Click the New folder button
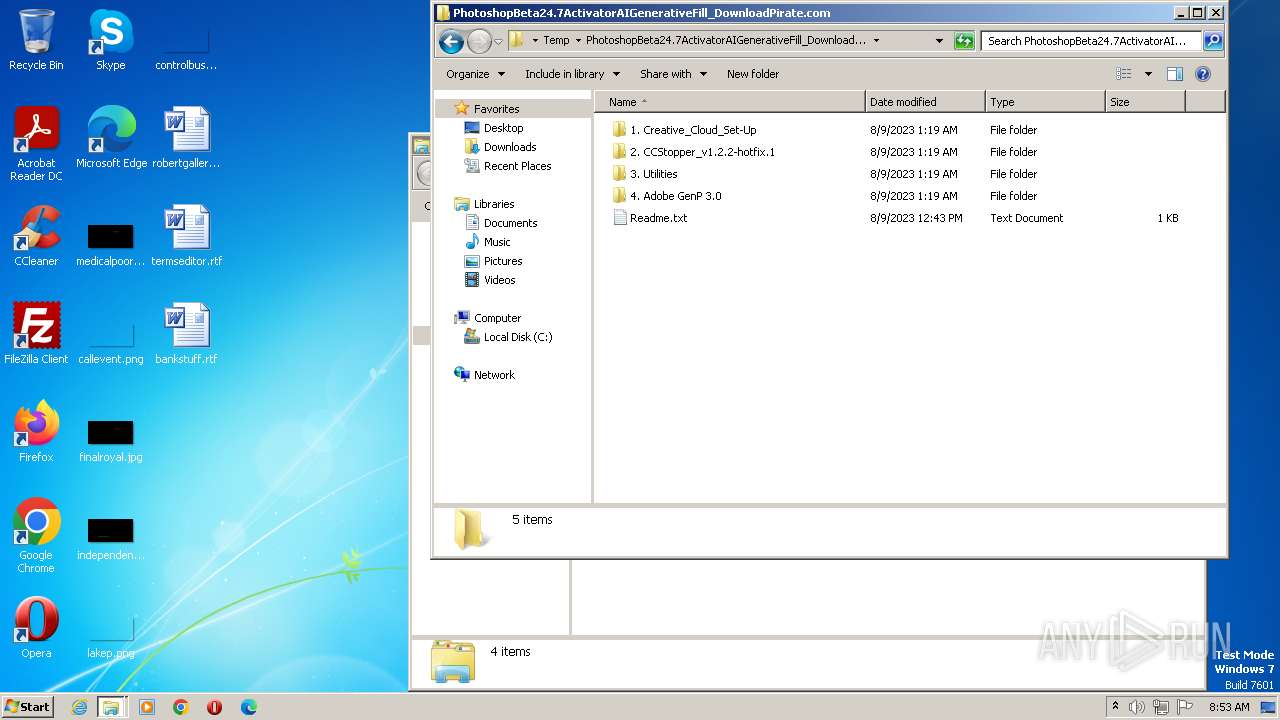 (753, 74)
